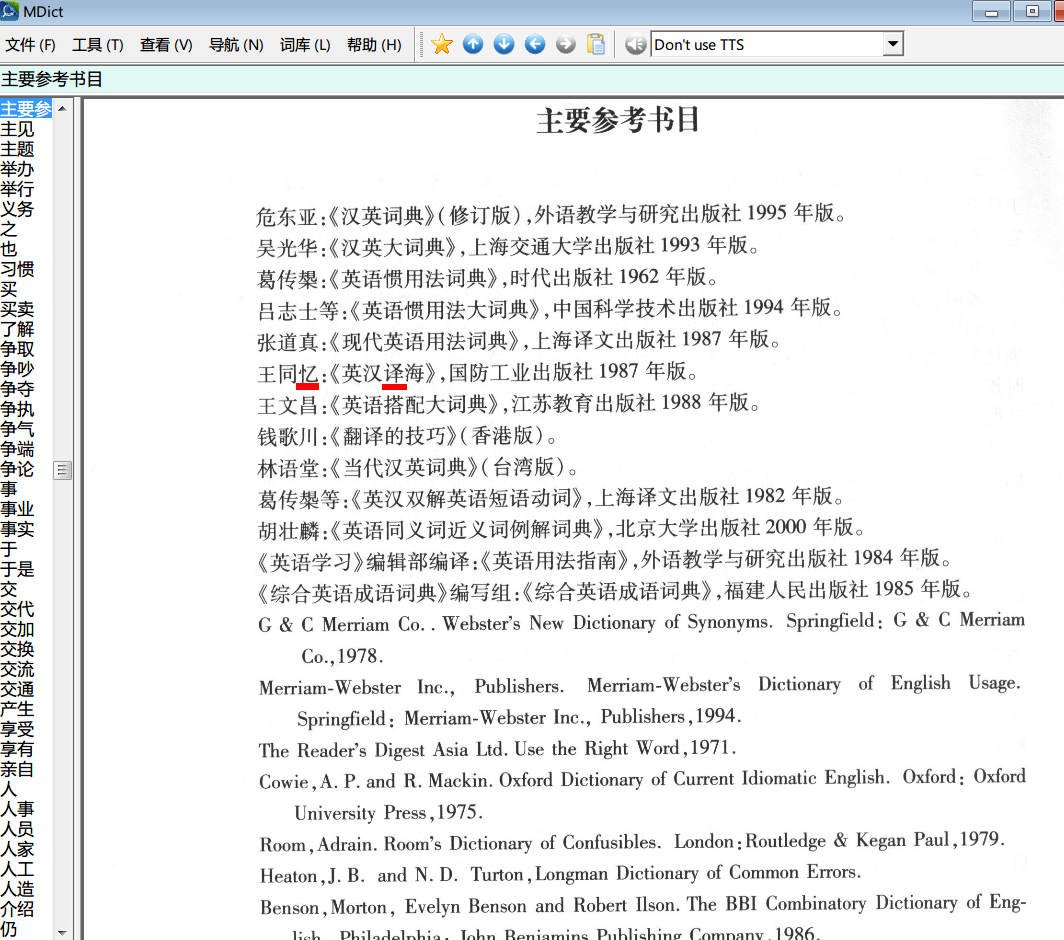The height and width of the screenshot is (940, 1064).
Task: Click the blue up arrow previous entry icon
Action: 473,45
